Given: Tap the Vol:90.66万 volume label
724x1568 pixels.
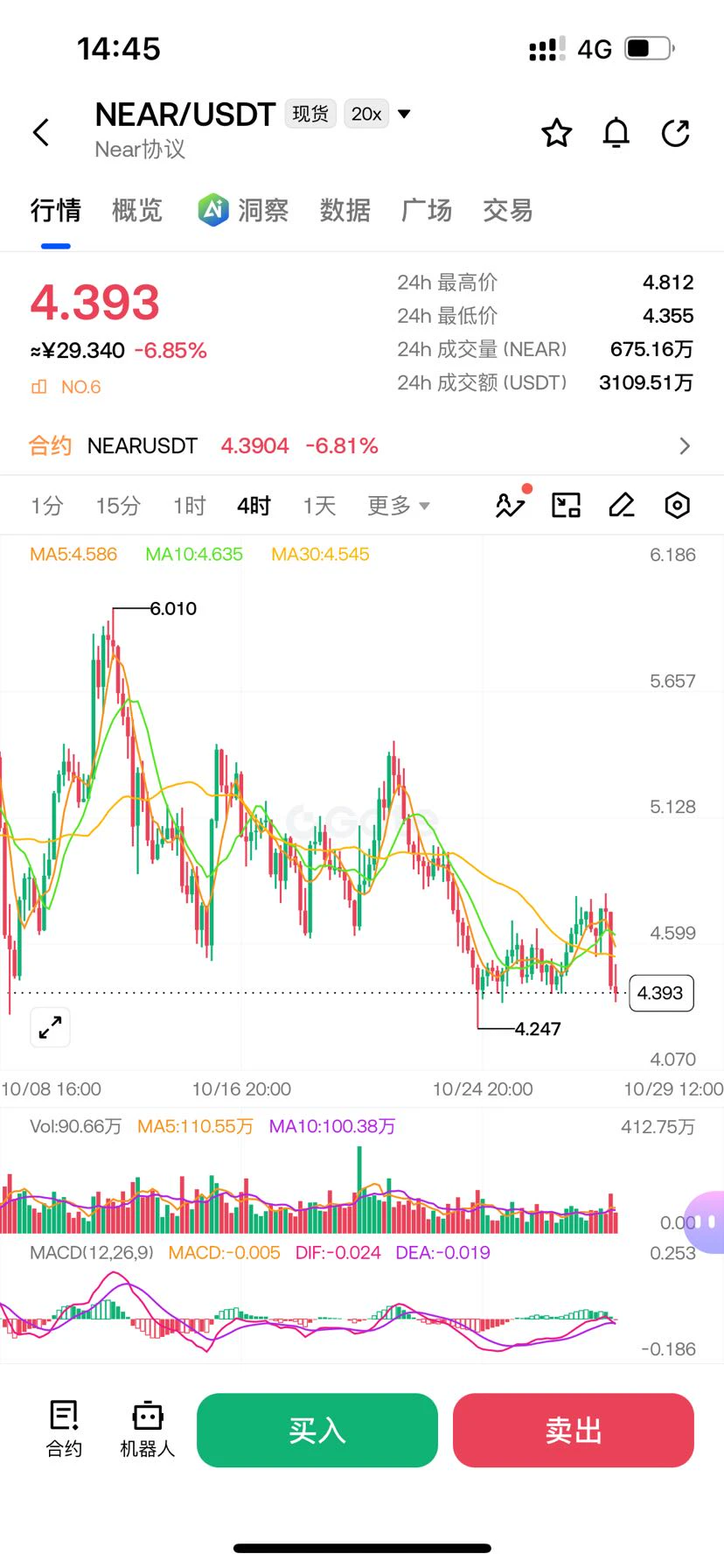Looking at the screenshot, I should [76, 1126].
